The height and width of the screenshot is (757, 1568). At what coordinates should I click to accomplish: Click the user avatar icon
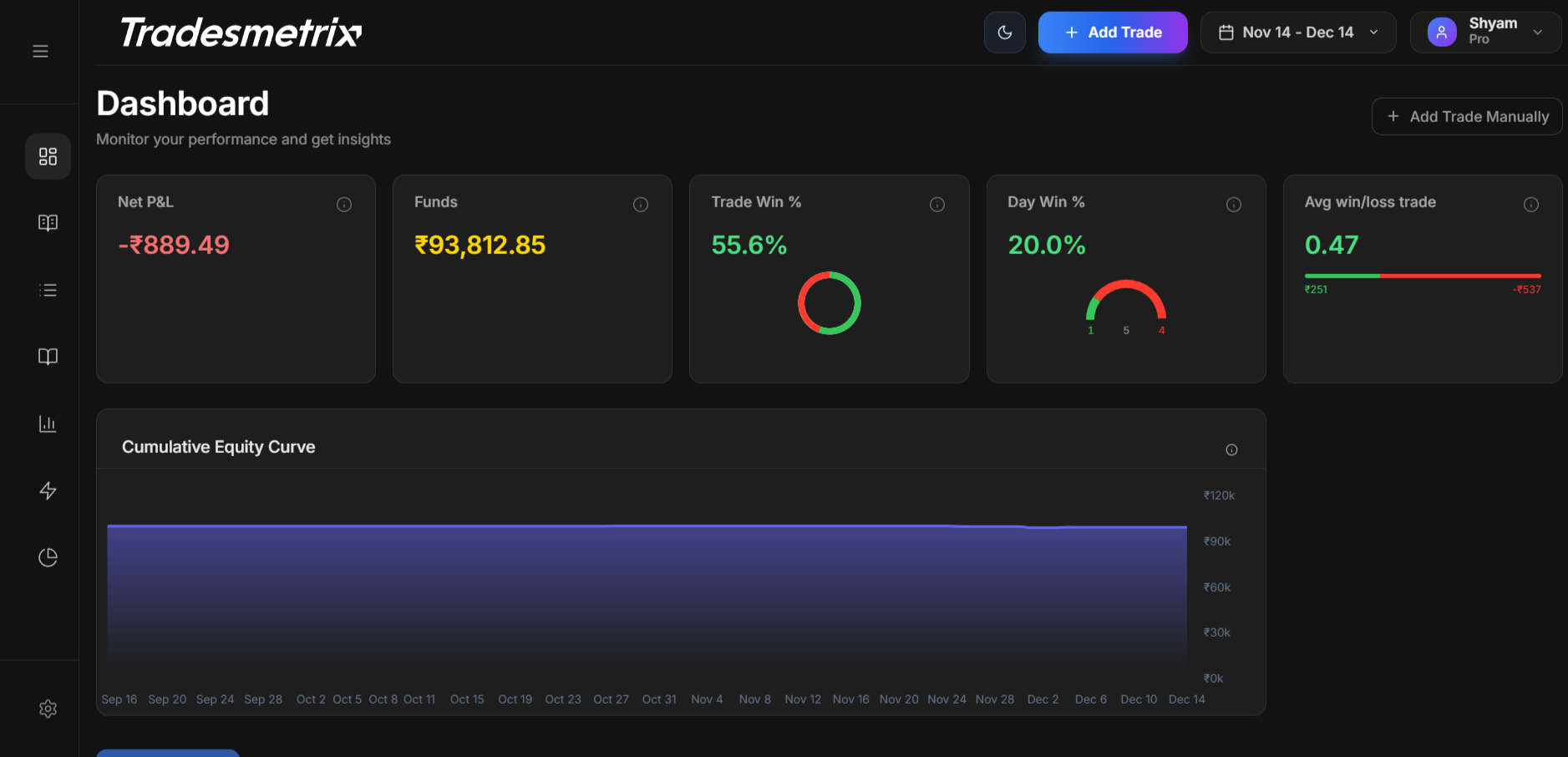[x=1442, y=33]
